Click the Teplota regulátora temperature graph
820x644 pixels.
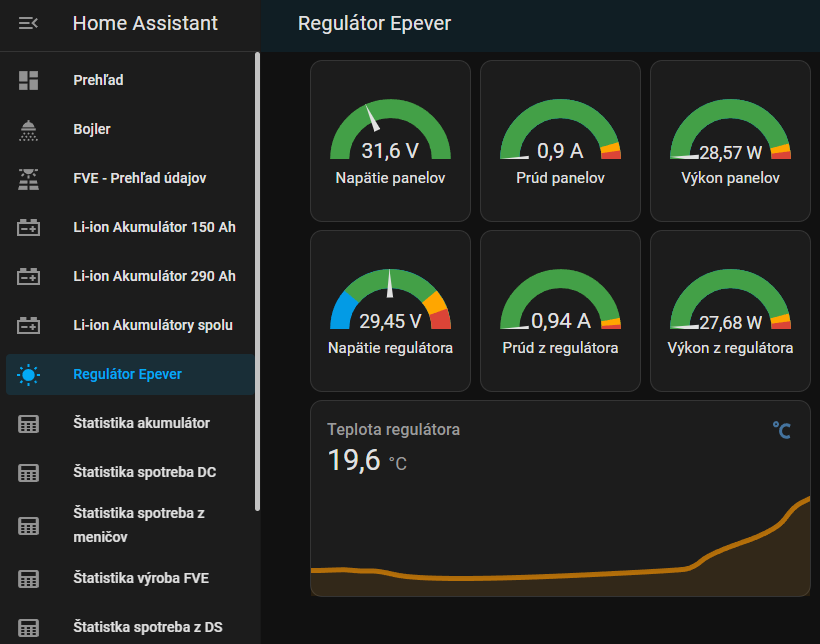(x=560, y=540)
